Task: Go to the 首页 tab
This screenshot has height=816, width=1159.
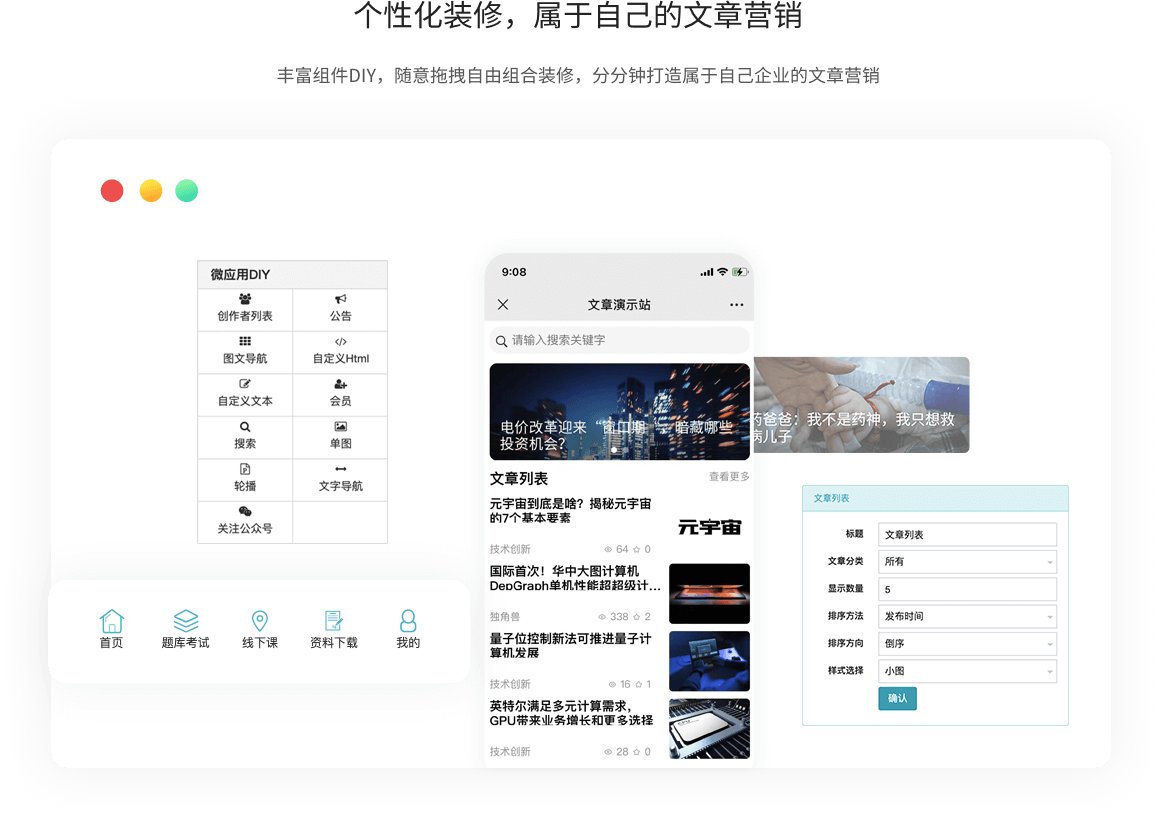Action: [111, 630]
